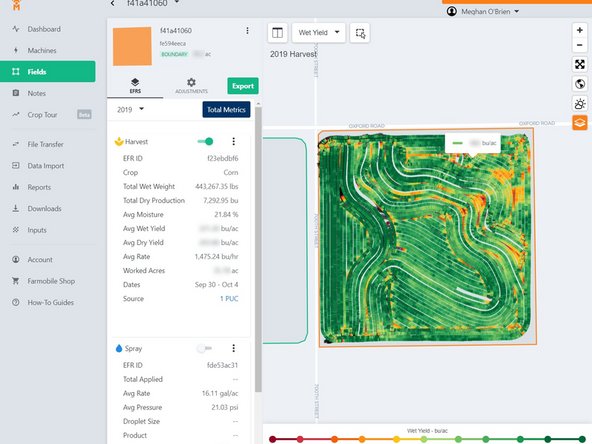Screen dimensions: 592x444
Task: Click the orange field thumbnail
Action: (132, 46)
